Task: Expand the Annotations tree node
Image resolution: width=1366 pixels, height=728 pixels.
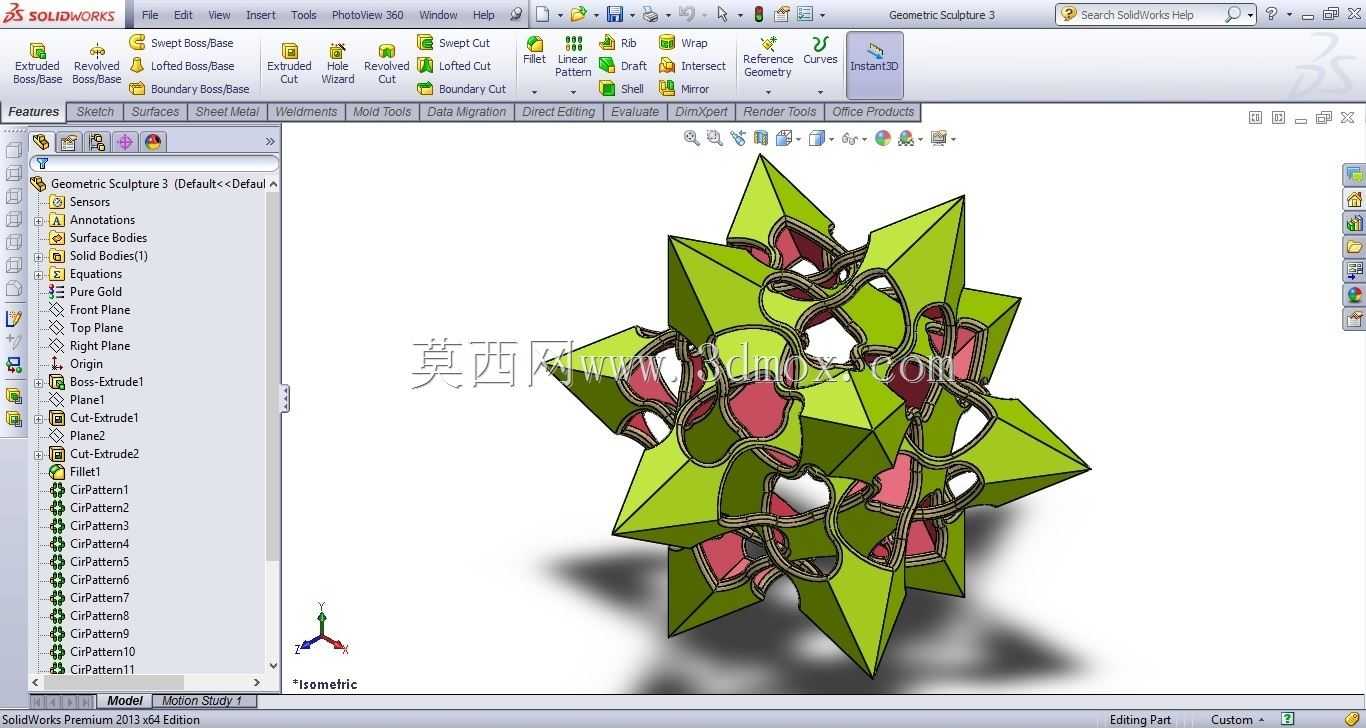Action: click(x=39, y=220)
